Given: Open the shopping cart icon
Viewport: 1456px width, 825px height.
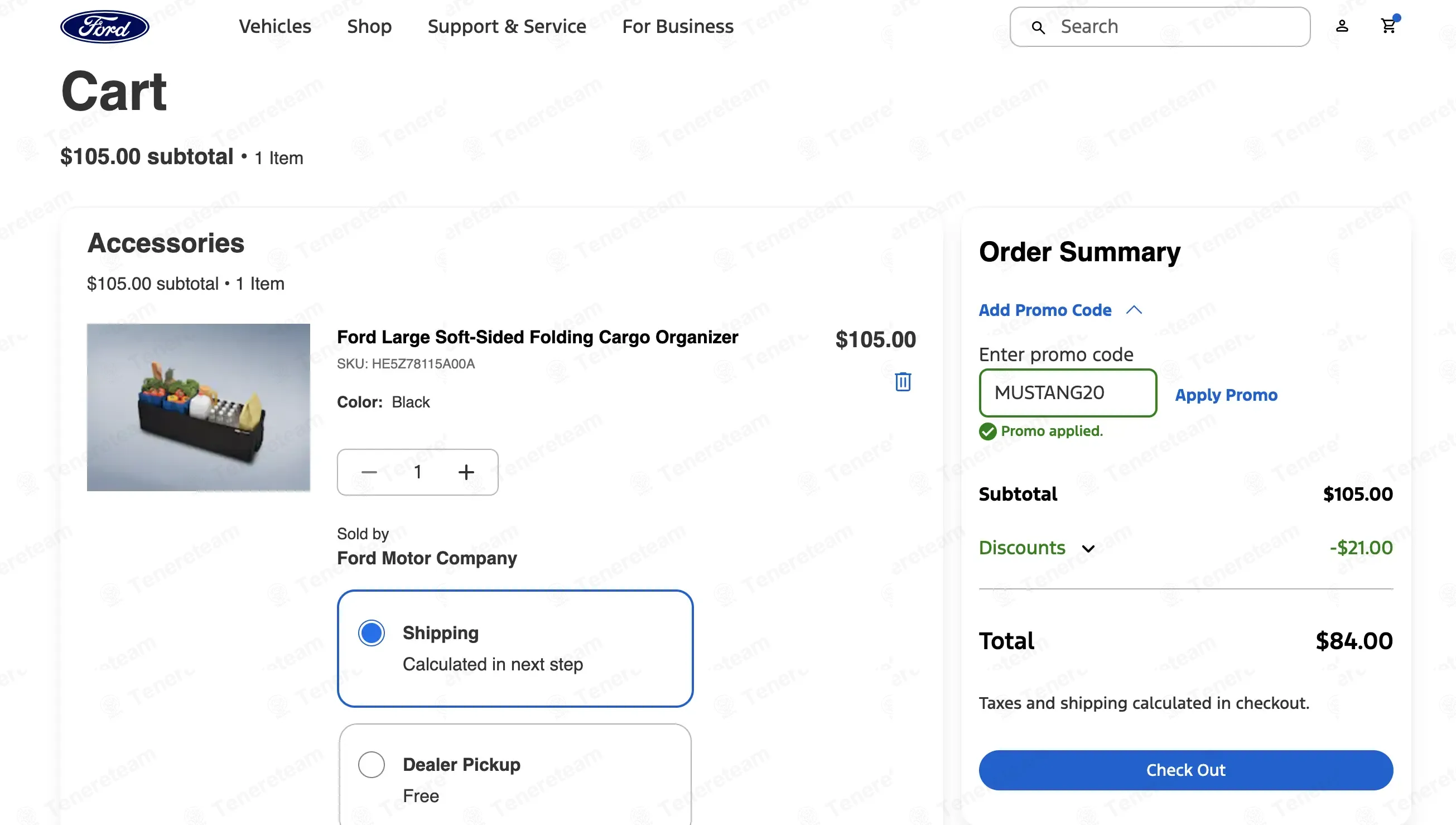Looking at the screenshot, I should [x=1388, y=26].
